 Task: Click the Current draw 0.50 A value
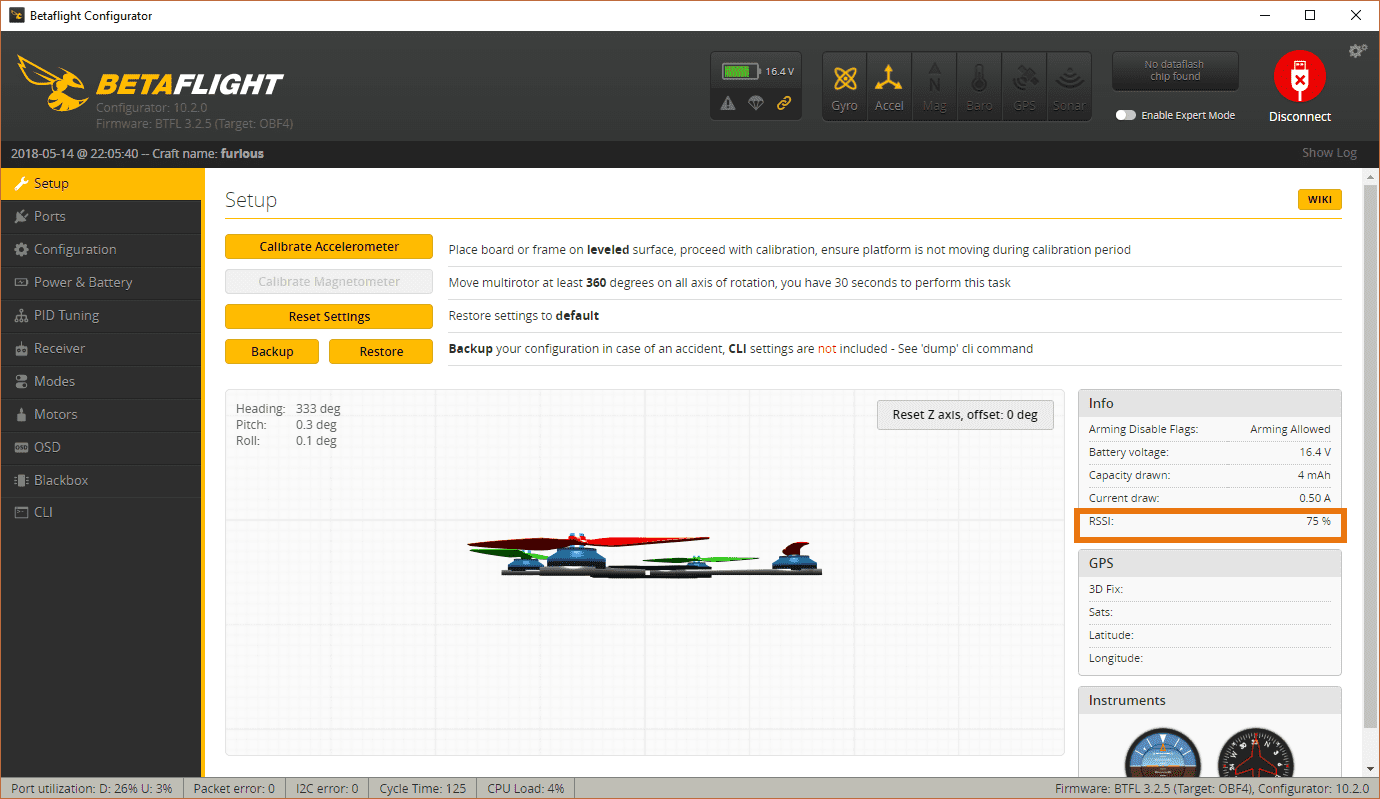pos(1313,498)
